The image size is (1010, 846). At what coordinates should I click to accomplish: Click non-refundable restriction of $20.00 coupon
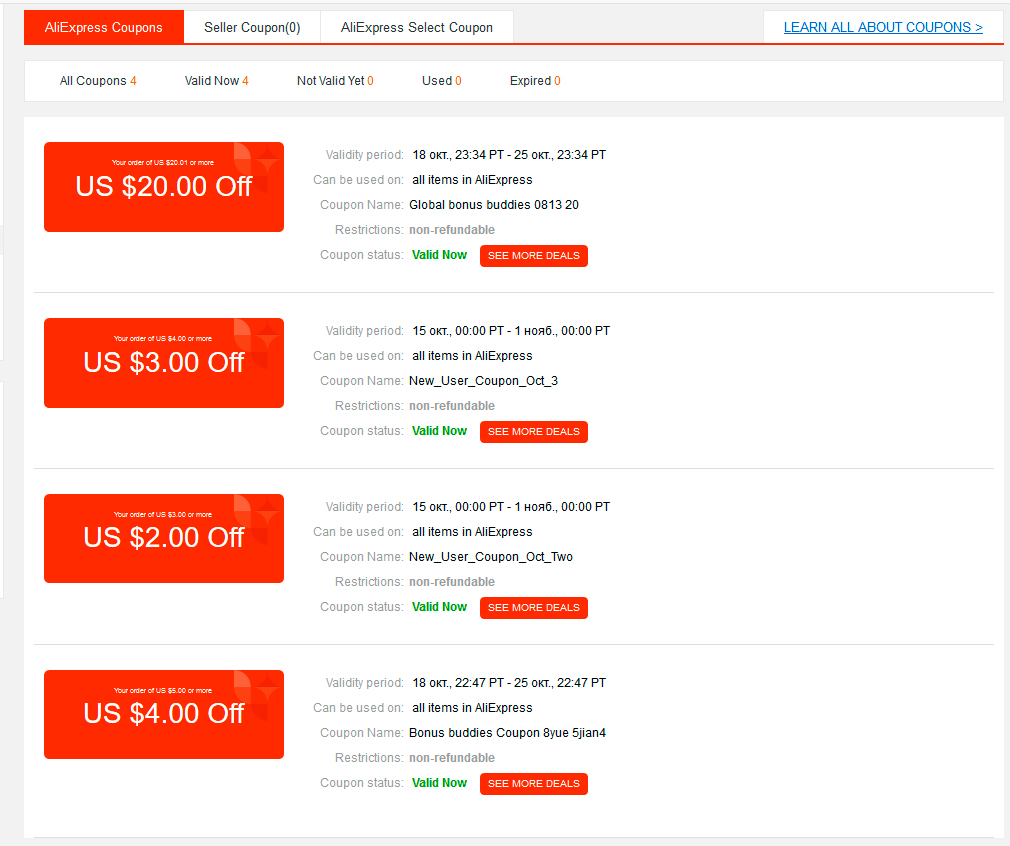click(452, 230)
